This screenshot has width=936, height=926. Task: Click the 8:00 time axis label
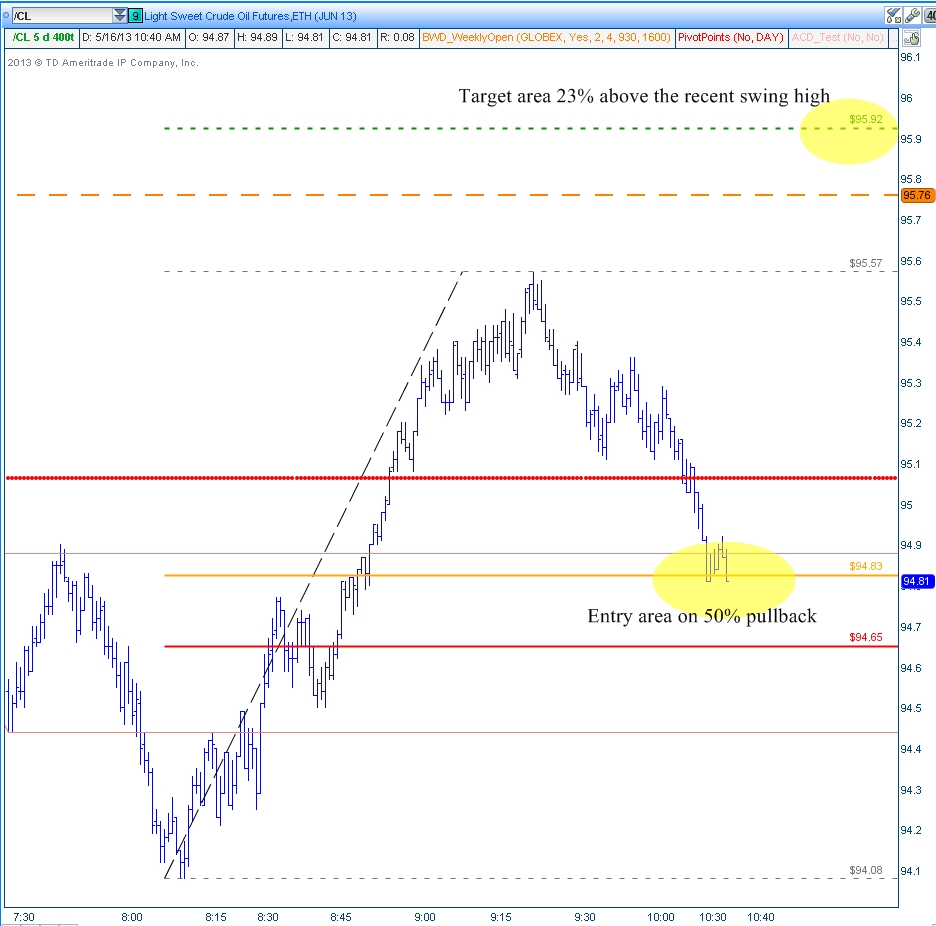(x=132, y=917)
